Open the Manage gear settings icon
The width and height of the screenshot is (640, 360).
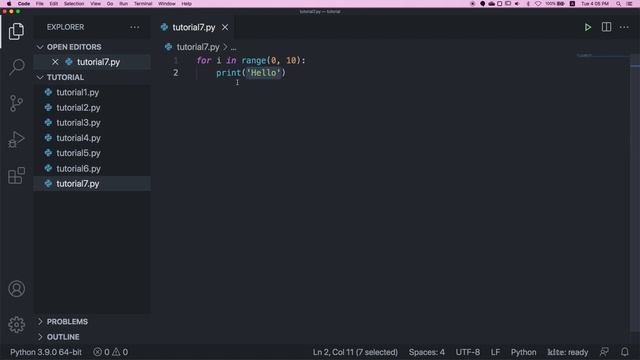point(16,324)
